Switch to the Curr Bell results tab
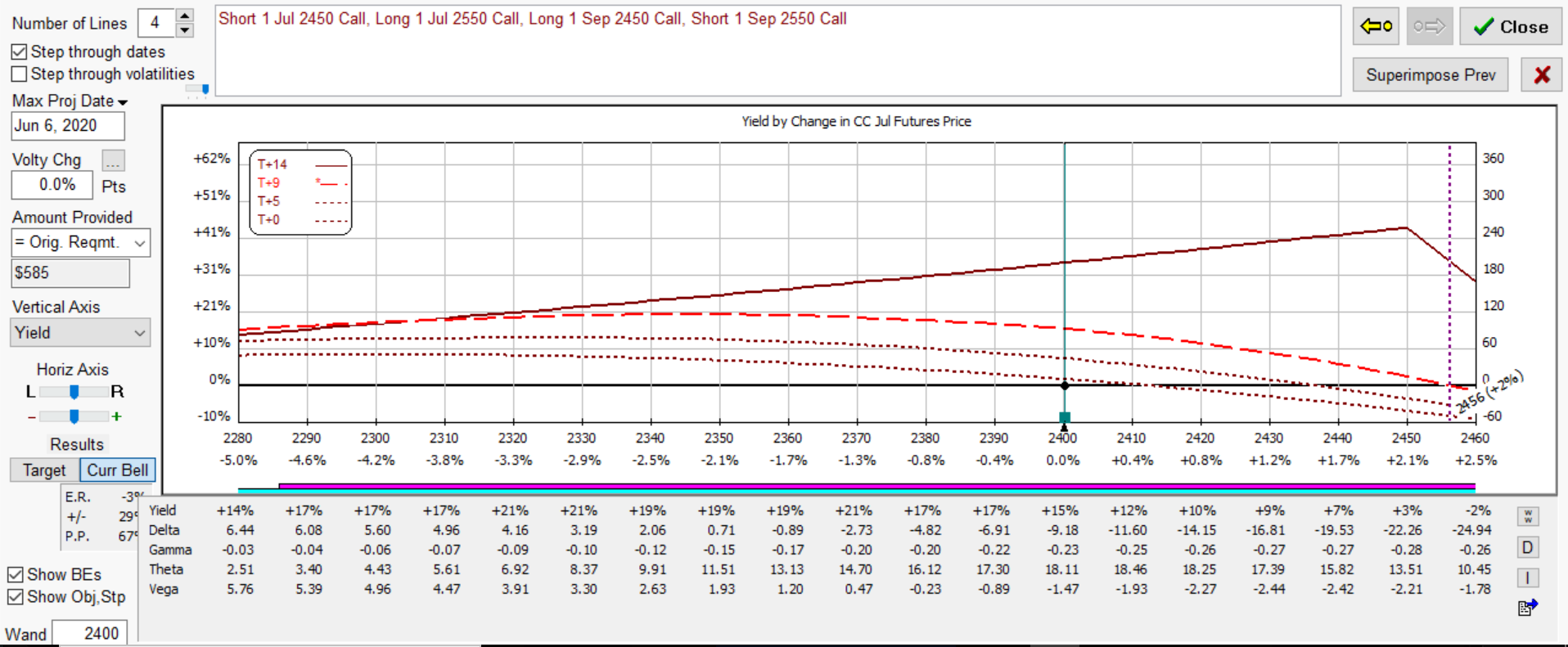The height and width of the screenshot is (647, 1568). [118, 470]
